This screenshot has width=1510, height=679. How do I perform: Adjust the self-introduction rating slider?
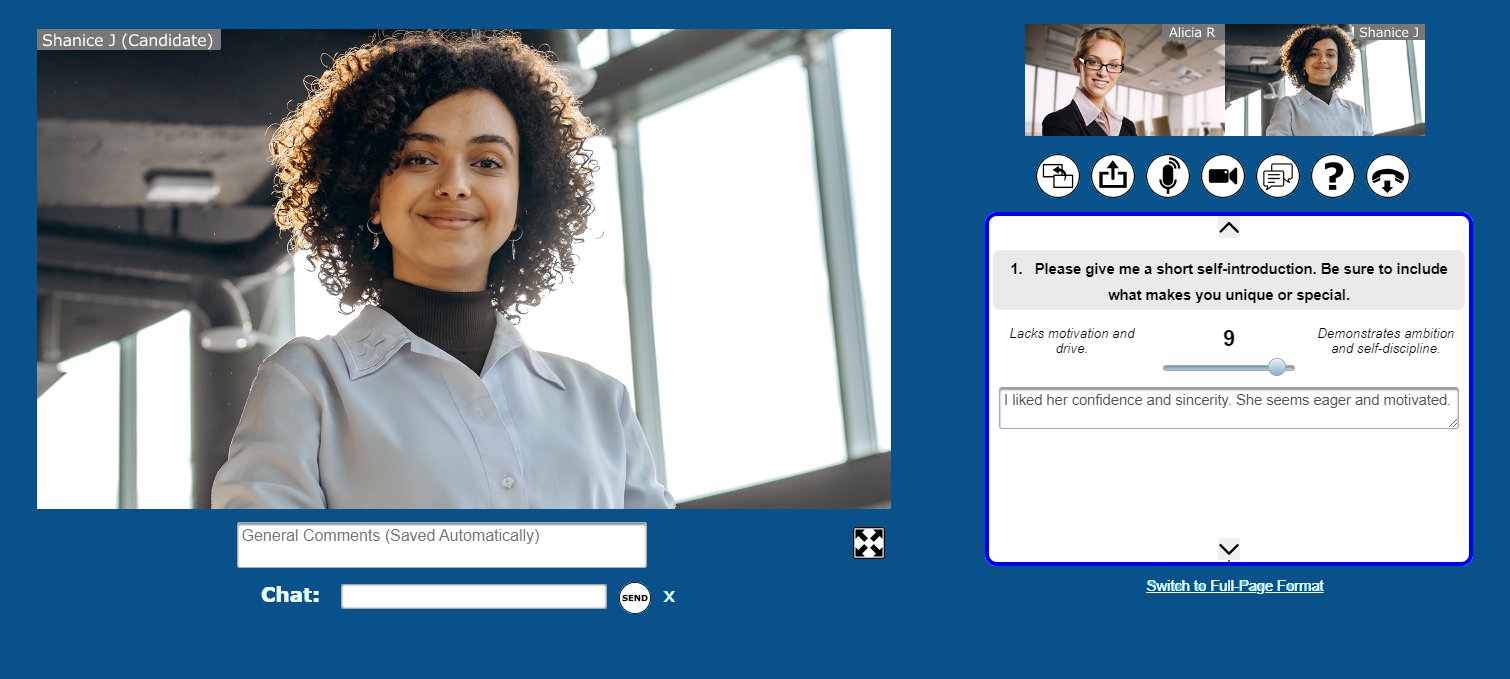pyautogui.click(x=1276, y=367)
